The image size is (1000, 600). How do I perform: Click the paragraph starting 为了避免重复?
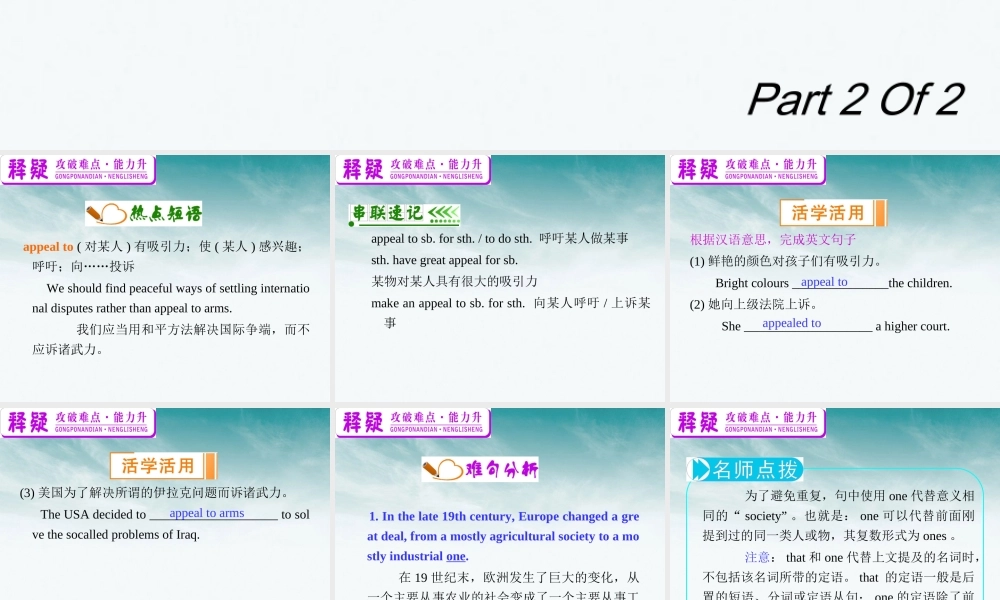click(x=839, y=516)
